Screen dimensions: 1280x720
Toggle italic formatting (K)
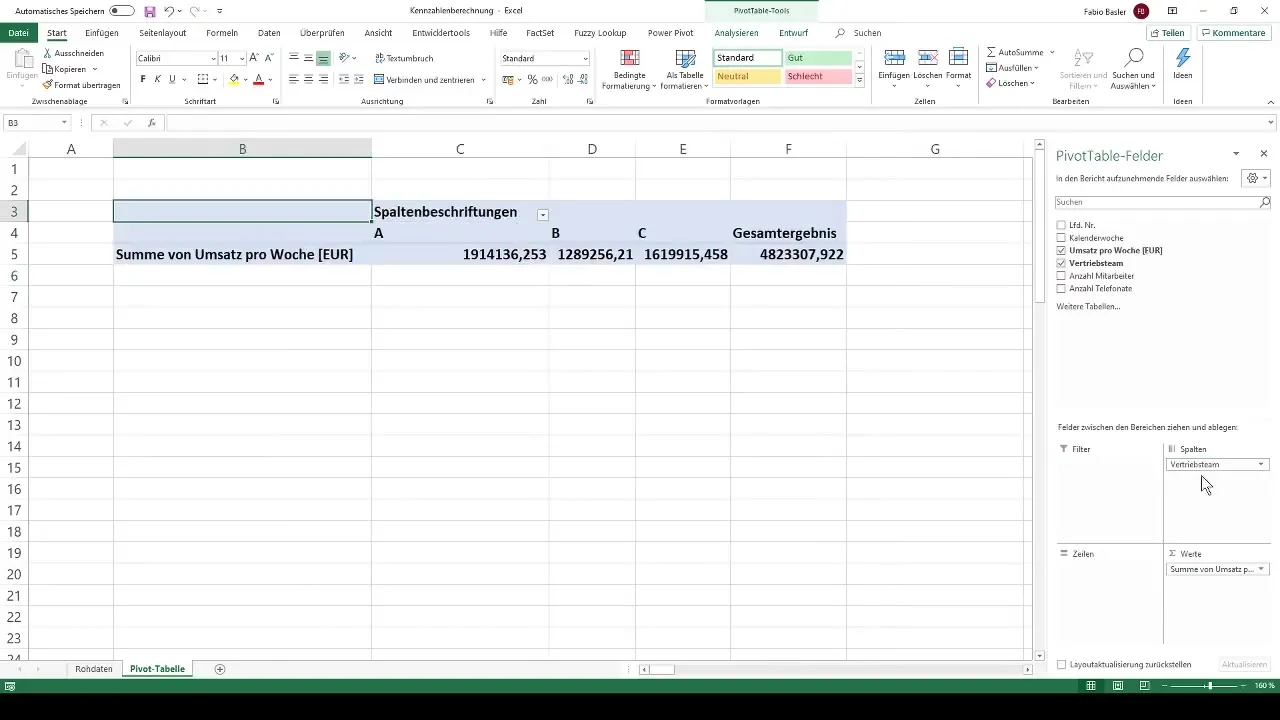click(157, 79)
